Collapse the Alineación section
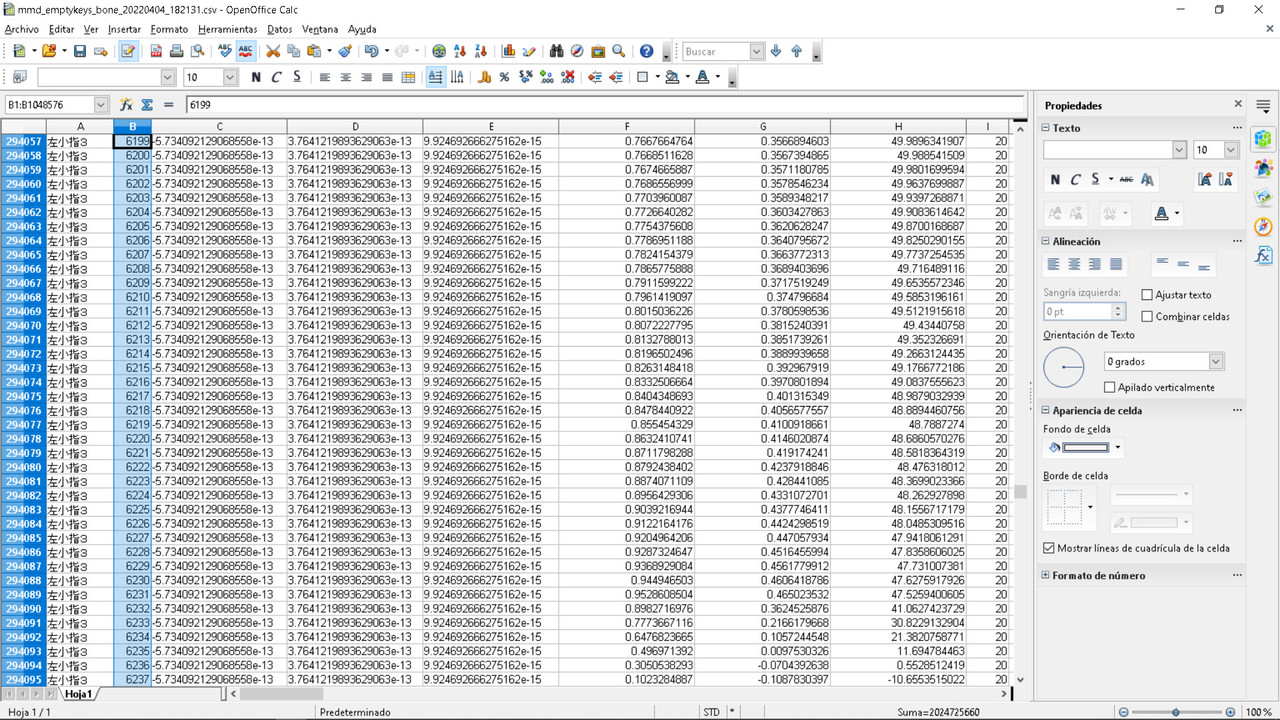The width and height of the screenshot is (1280, 720). point(1047,241)
